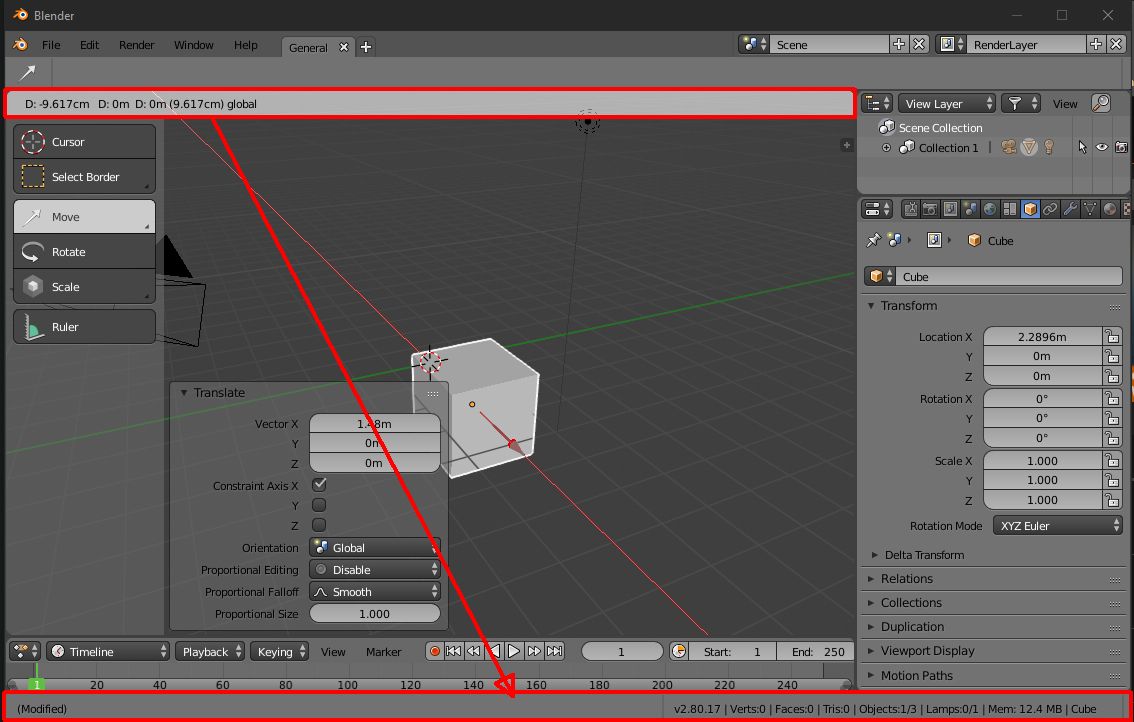Open the View Layer display mode dropdown

(x=947, y=103)
